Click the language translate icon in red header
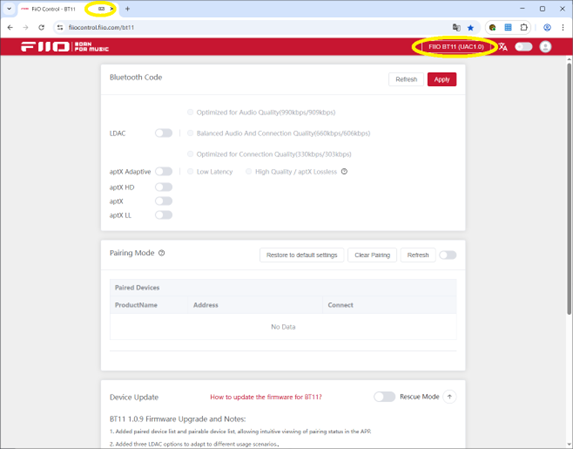This screenshot has height=449, width=573. coord(503,47)
